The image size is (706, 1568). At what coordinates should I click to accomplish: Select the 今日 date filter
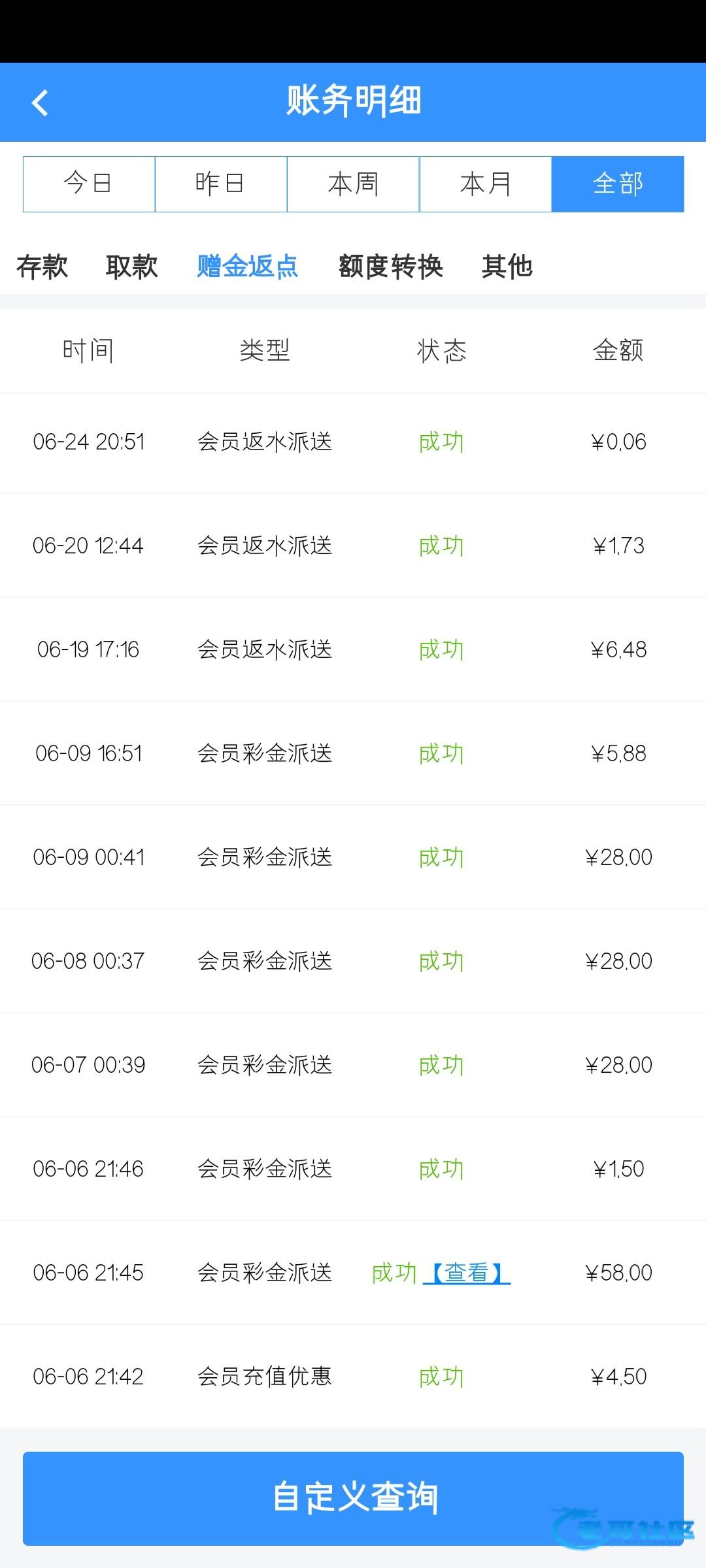coord(89,184)
